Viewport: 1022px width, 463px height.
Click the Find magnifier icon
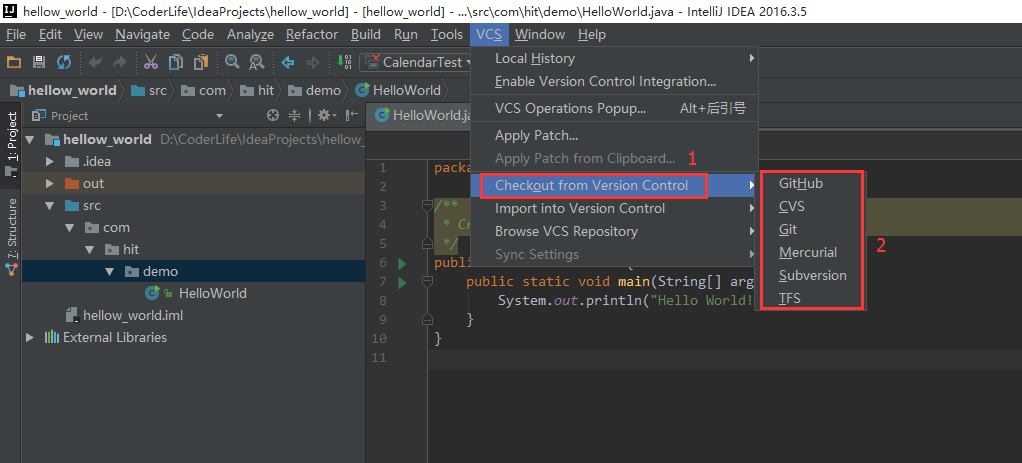tap(231, 63)
